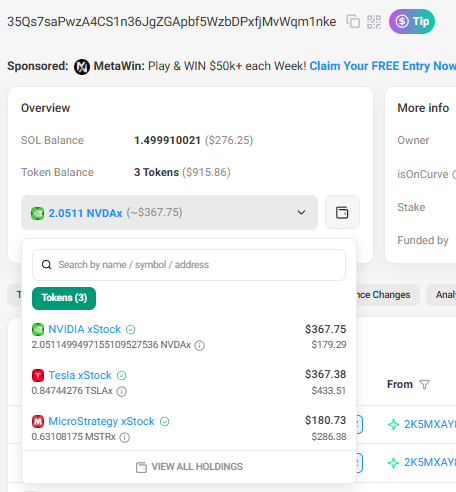Click the SOL Balance 1.499910021 value
The width and height of the screenshot is (456, 492).
167,140
